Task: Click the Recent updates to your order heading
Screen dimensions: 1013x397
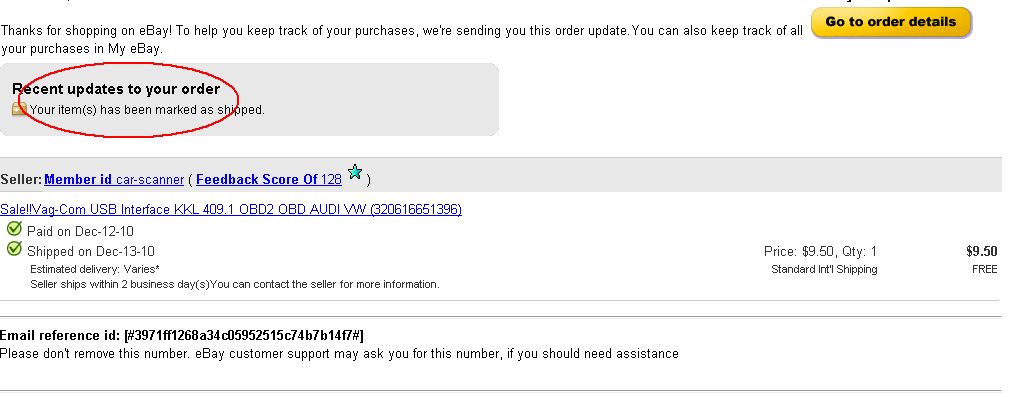Action: point(116,89)
